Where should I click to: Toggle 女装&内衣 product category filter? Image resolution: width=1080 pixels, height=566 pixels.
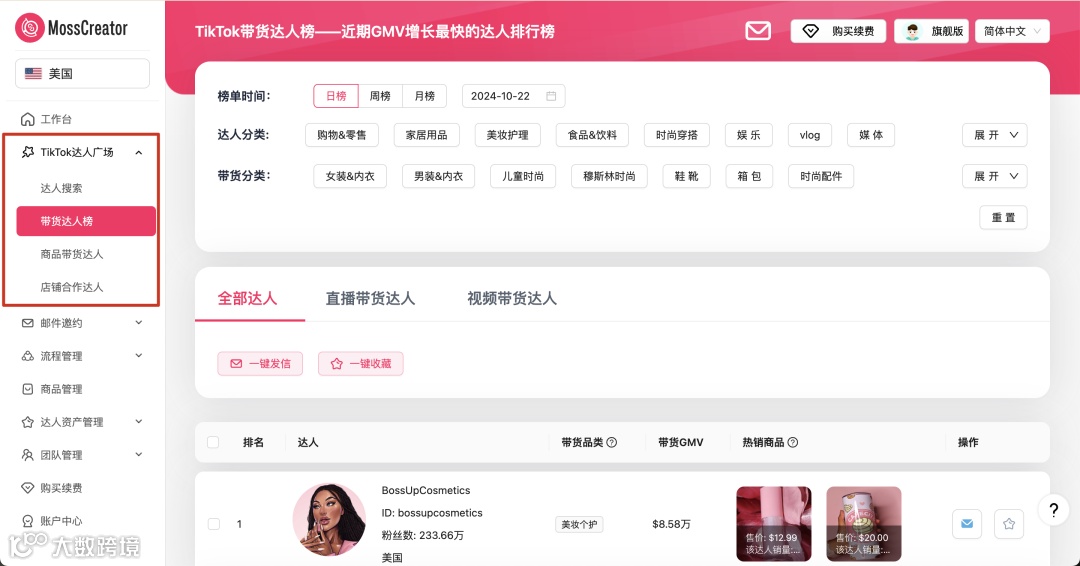[x=350, y=176]
